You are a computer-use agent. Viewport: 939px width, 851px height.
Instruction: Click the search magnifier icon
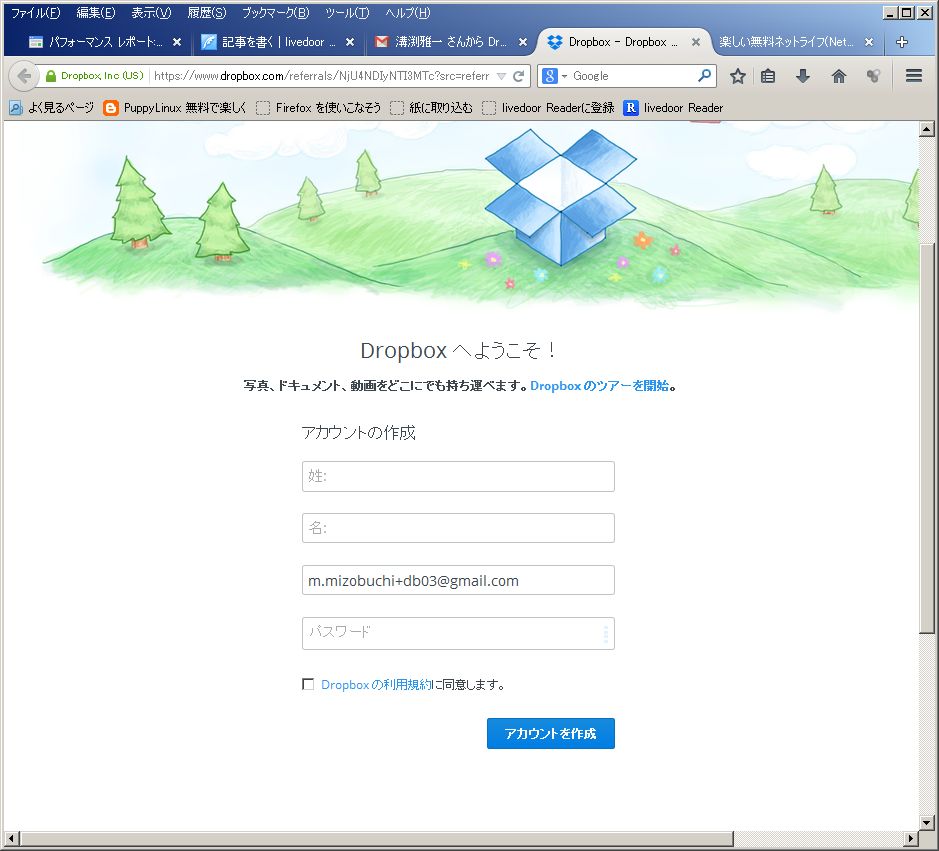point(704,75)
